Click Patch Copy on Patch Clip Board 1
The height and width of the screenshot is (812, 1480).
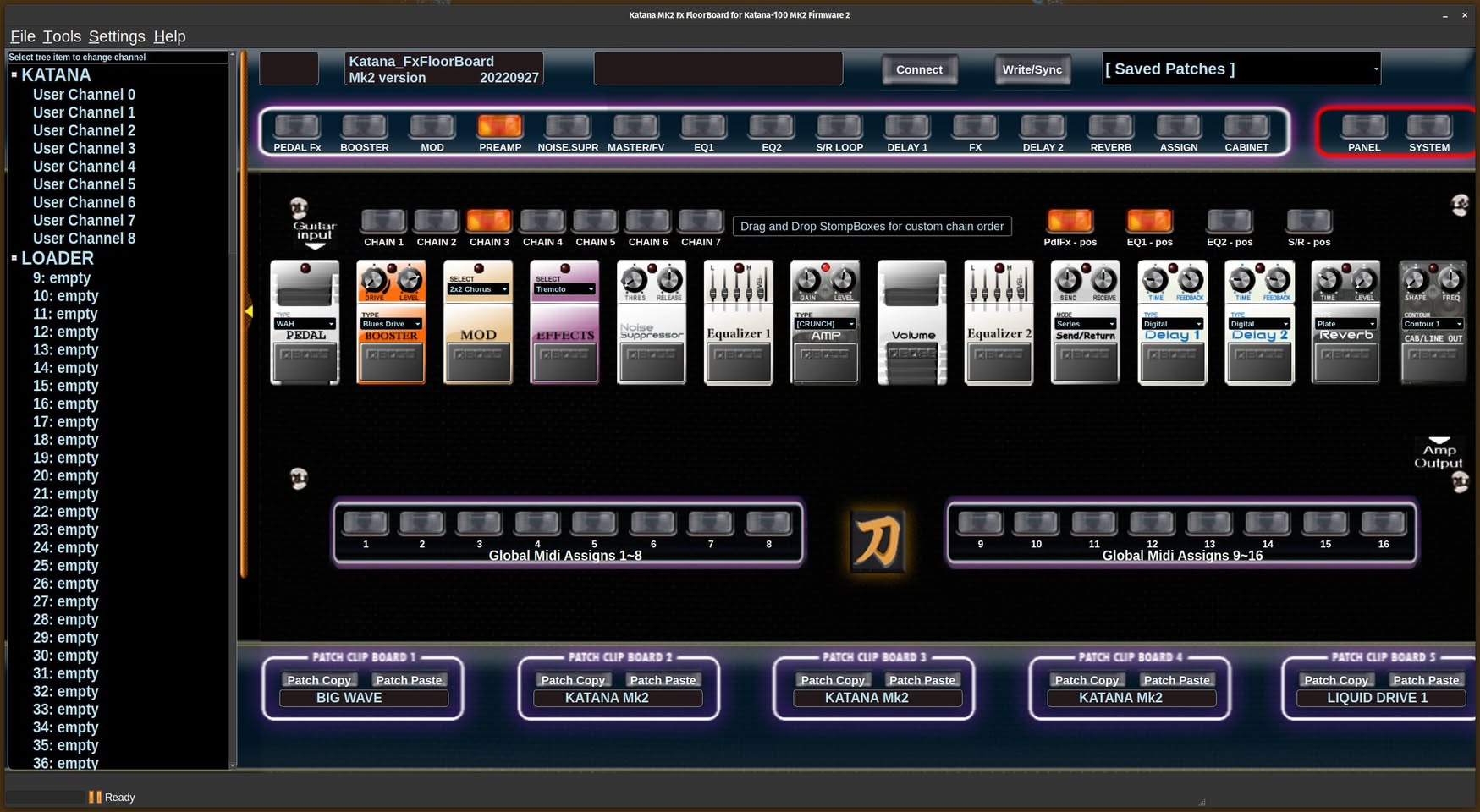(x=319, y=680)
